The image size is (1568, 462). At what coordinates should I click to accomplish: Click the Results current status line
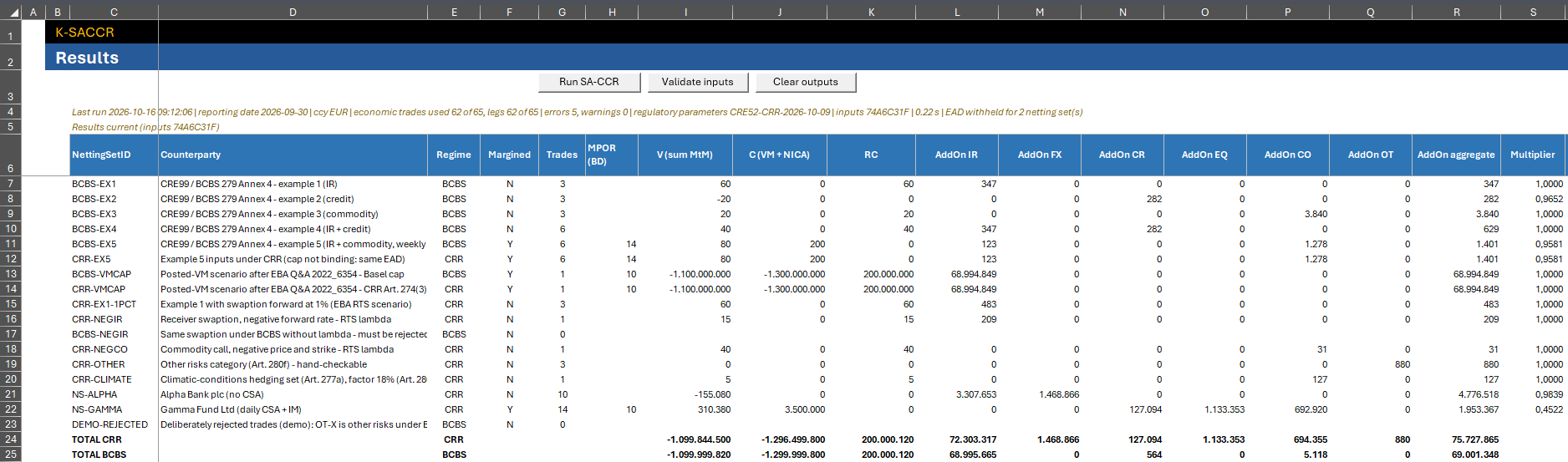pyautogui.click(x=145, y=127)
